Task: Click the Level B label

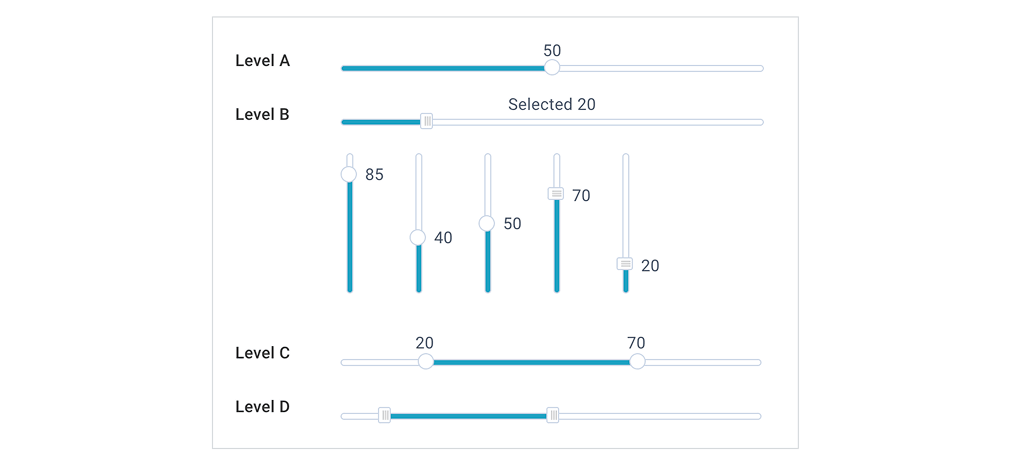Action: (x=262, y=115)
